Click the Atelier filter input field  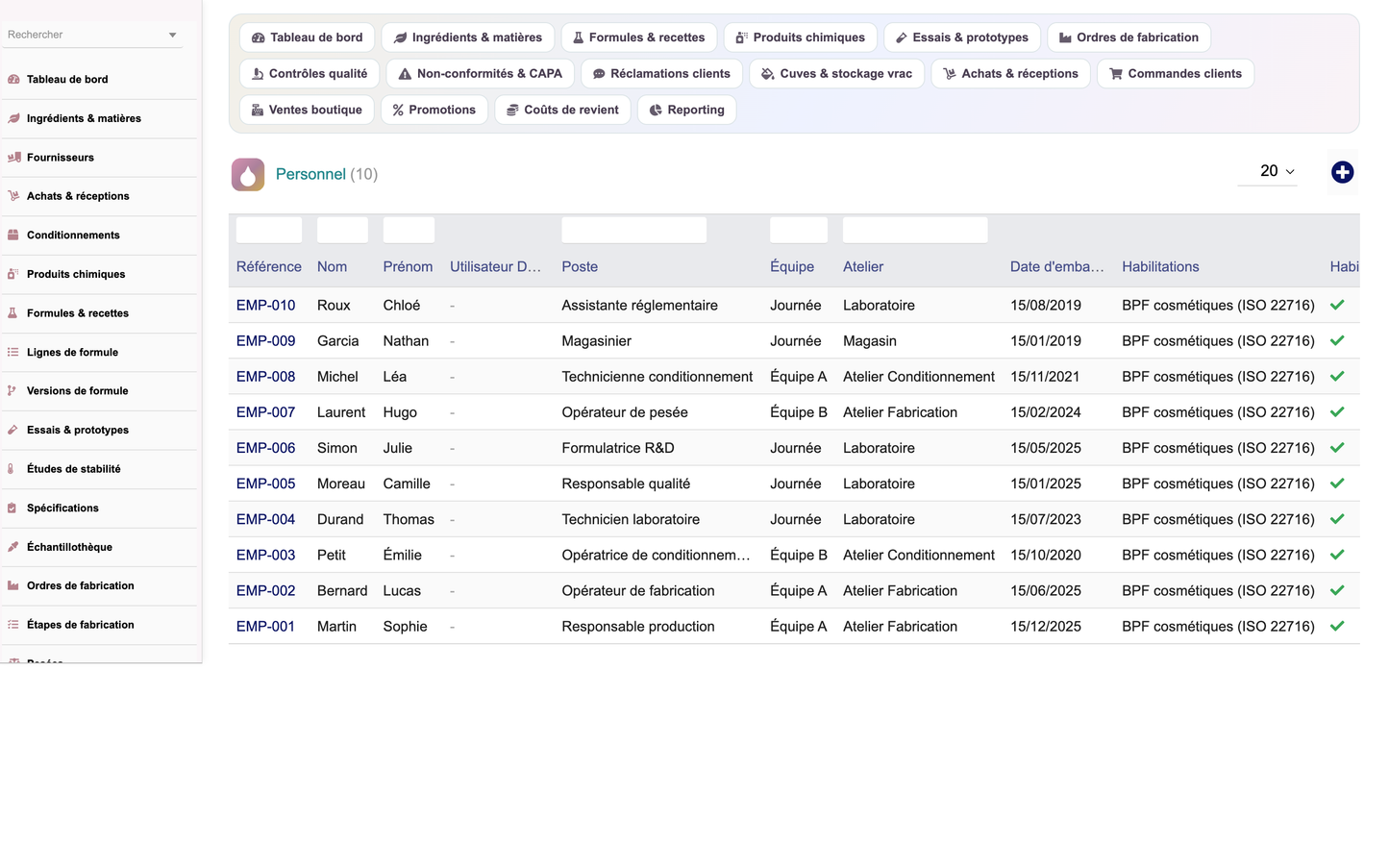click(x=915, y=230)
